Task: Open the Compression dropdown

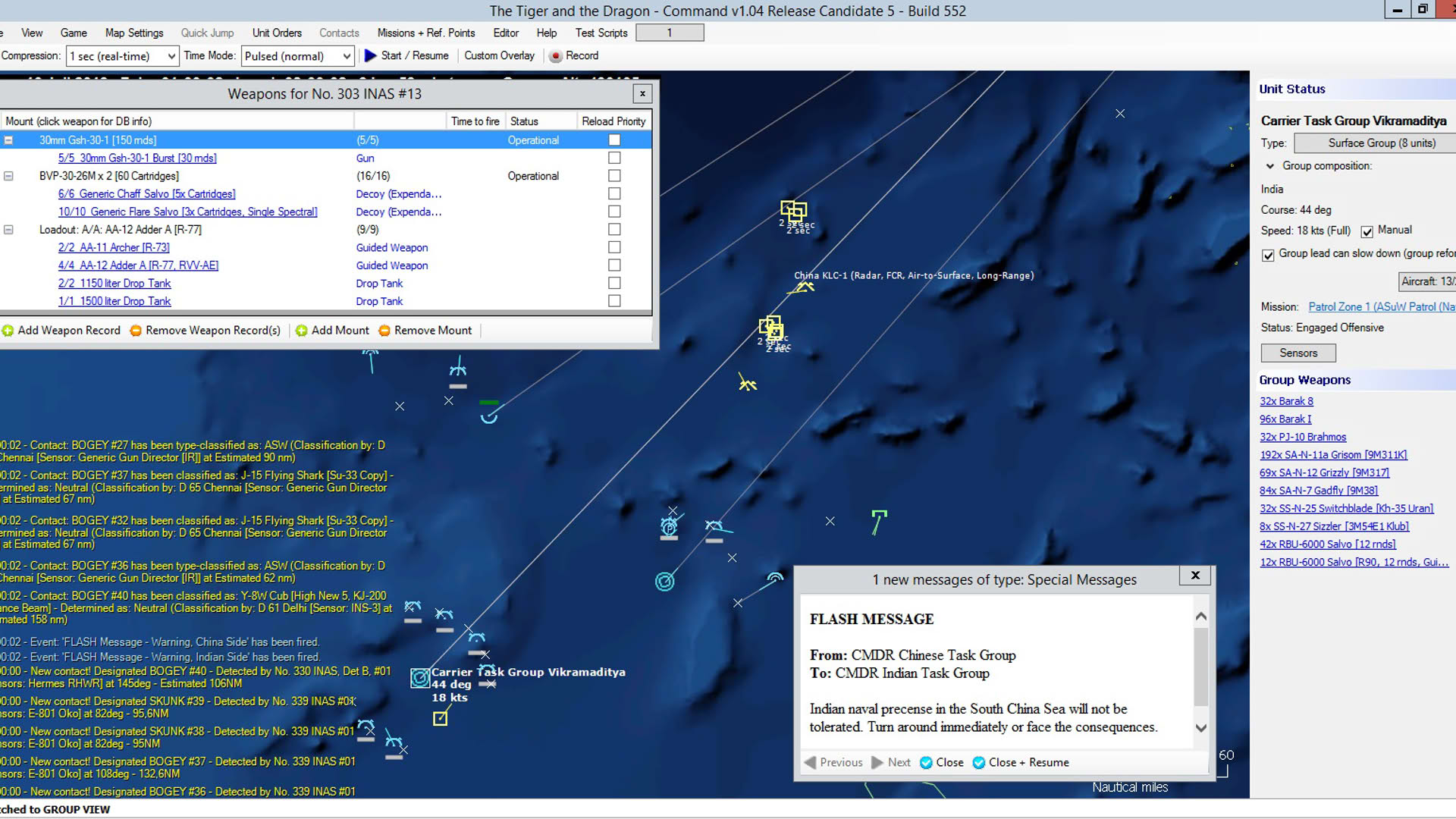Action: pos(123,56)
